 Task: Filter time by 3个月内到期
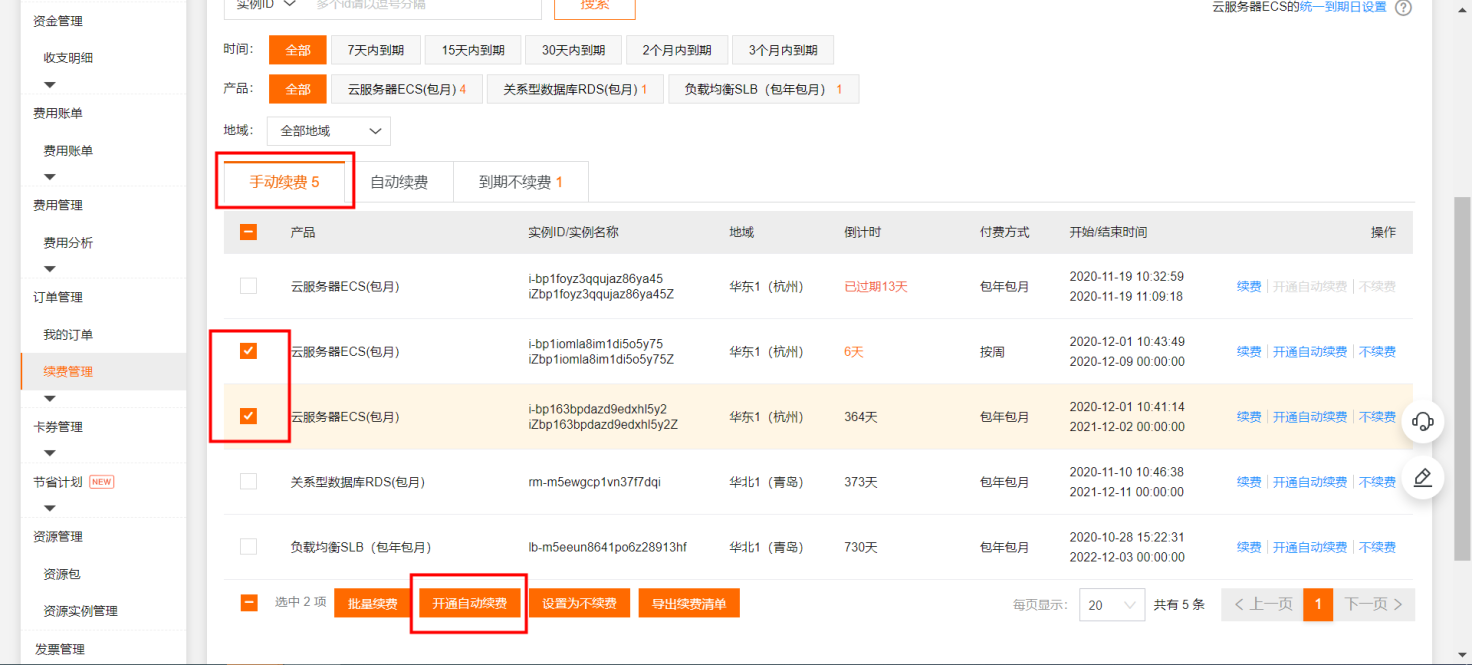(783, 50)
